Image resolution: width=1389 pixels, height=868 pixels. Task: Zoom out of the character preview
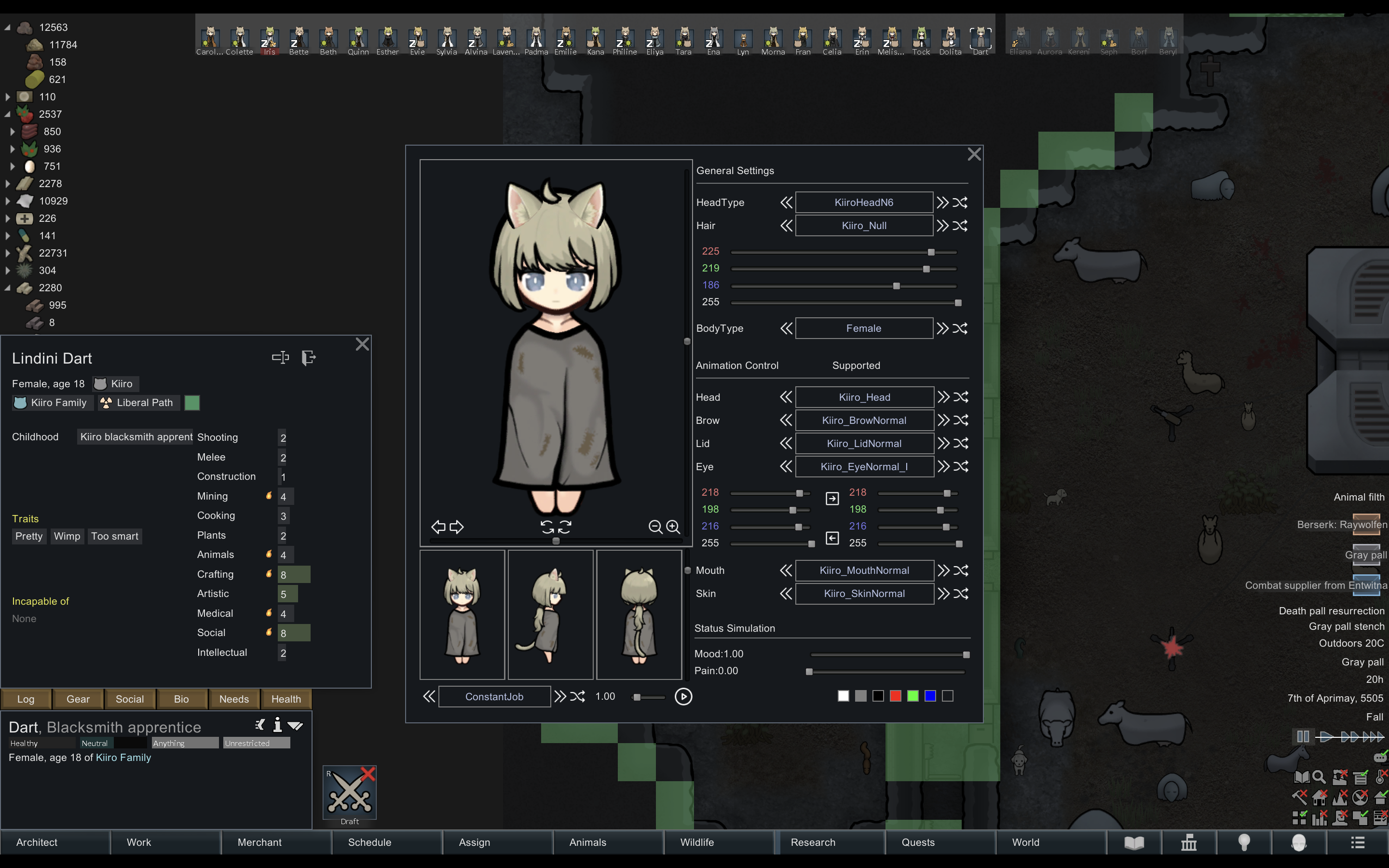[655, 527]
